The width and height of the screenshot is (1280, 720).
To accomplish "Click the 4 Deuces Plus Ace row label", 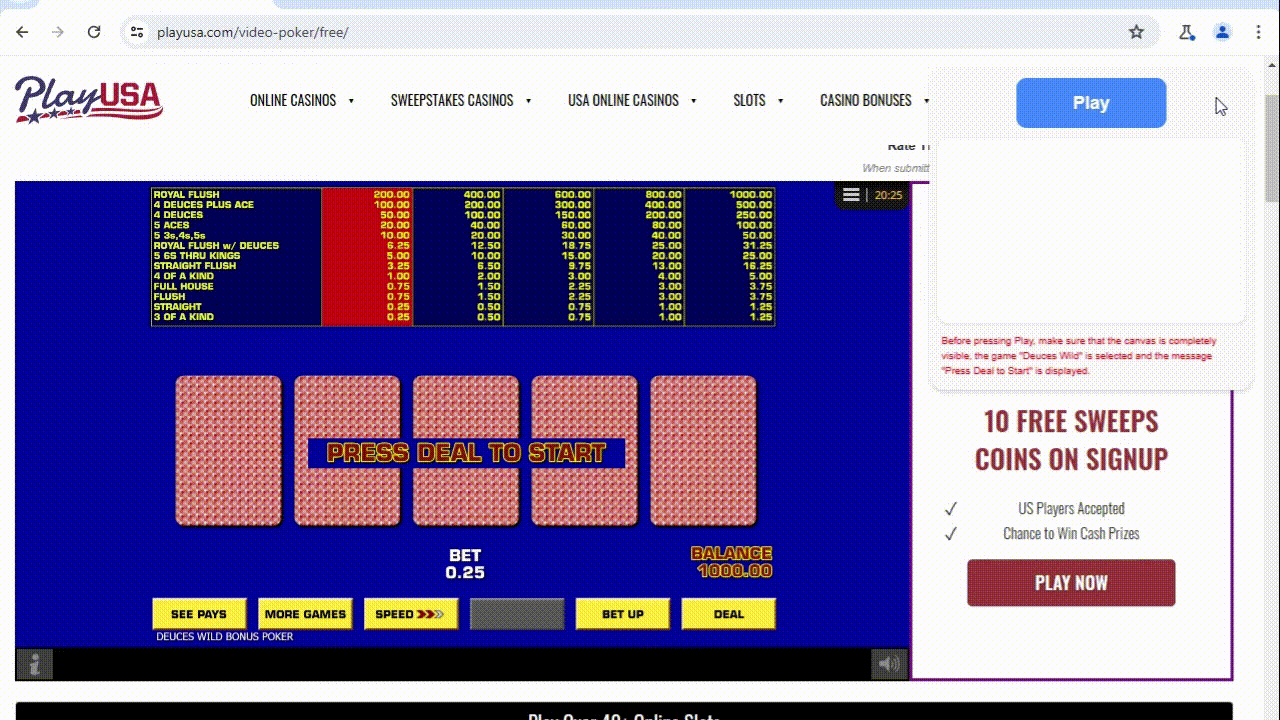I will [x=204, y=204].
